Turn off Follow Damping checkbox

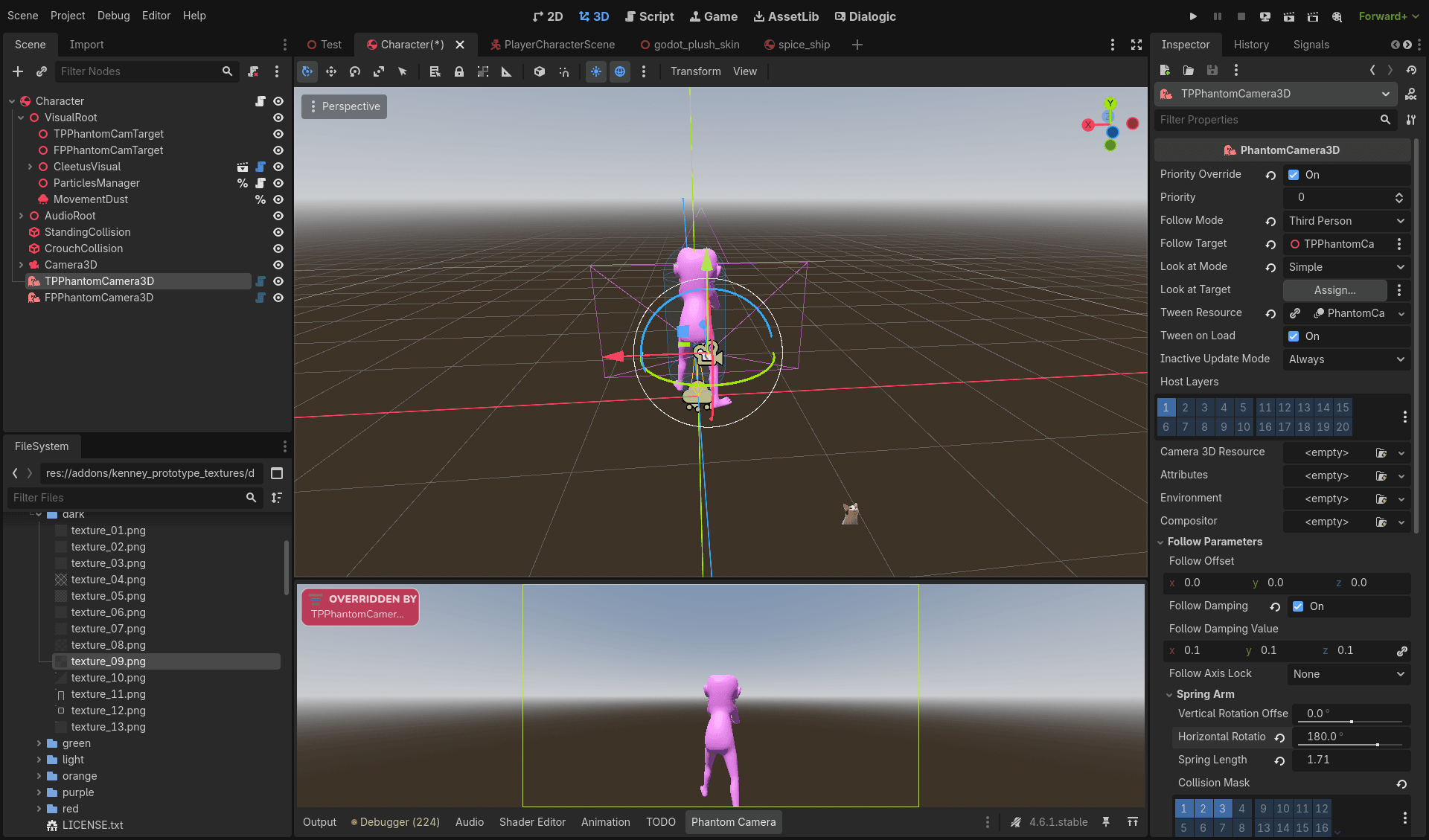click(x=1298, y=606)
